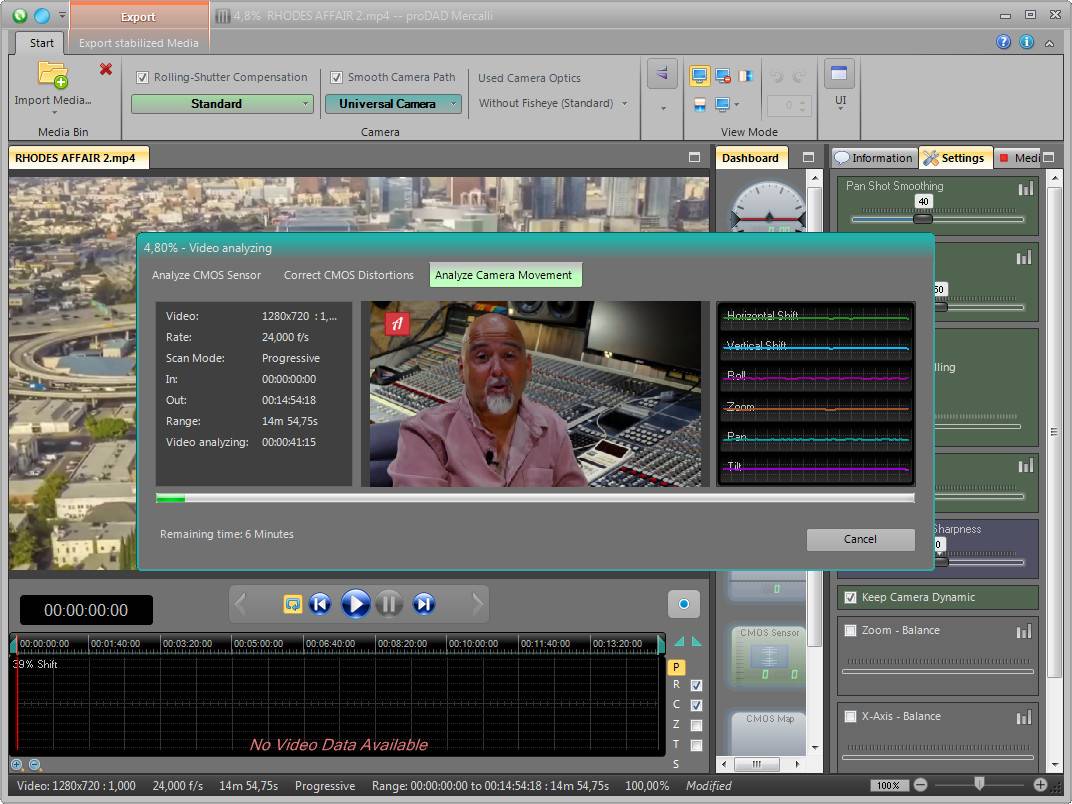Image resolution: width=1072 pixels, height=804 pixels.
Task: Select the Correct CMOS Distortions step
Action: click(349, 275)
